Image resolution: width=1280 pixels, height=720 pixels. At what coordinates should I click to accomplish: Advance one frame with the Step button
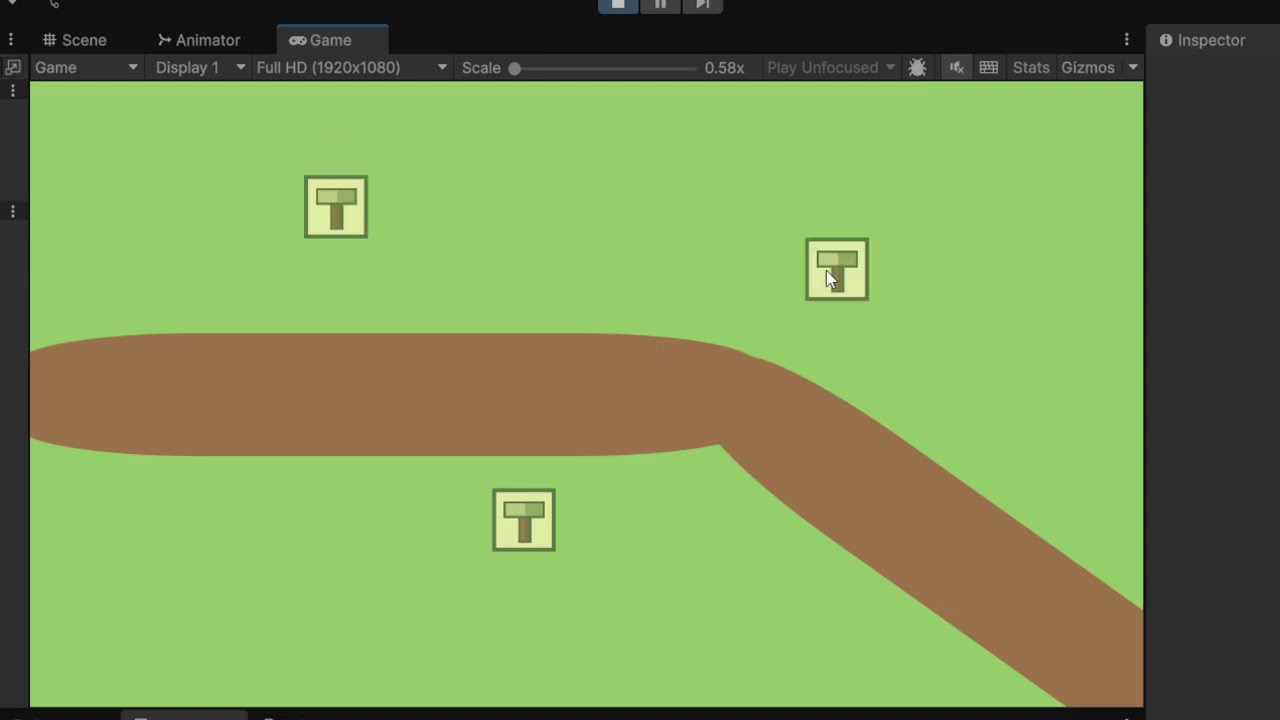pyautogui.click(x=702, y=5)
